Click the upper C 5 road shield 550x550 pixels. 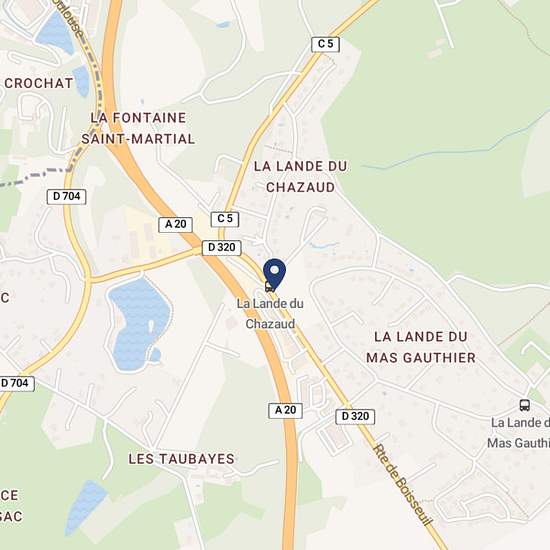tap(326, 44)
